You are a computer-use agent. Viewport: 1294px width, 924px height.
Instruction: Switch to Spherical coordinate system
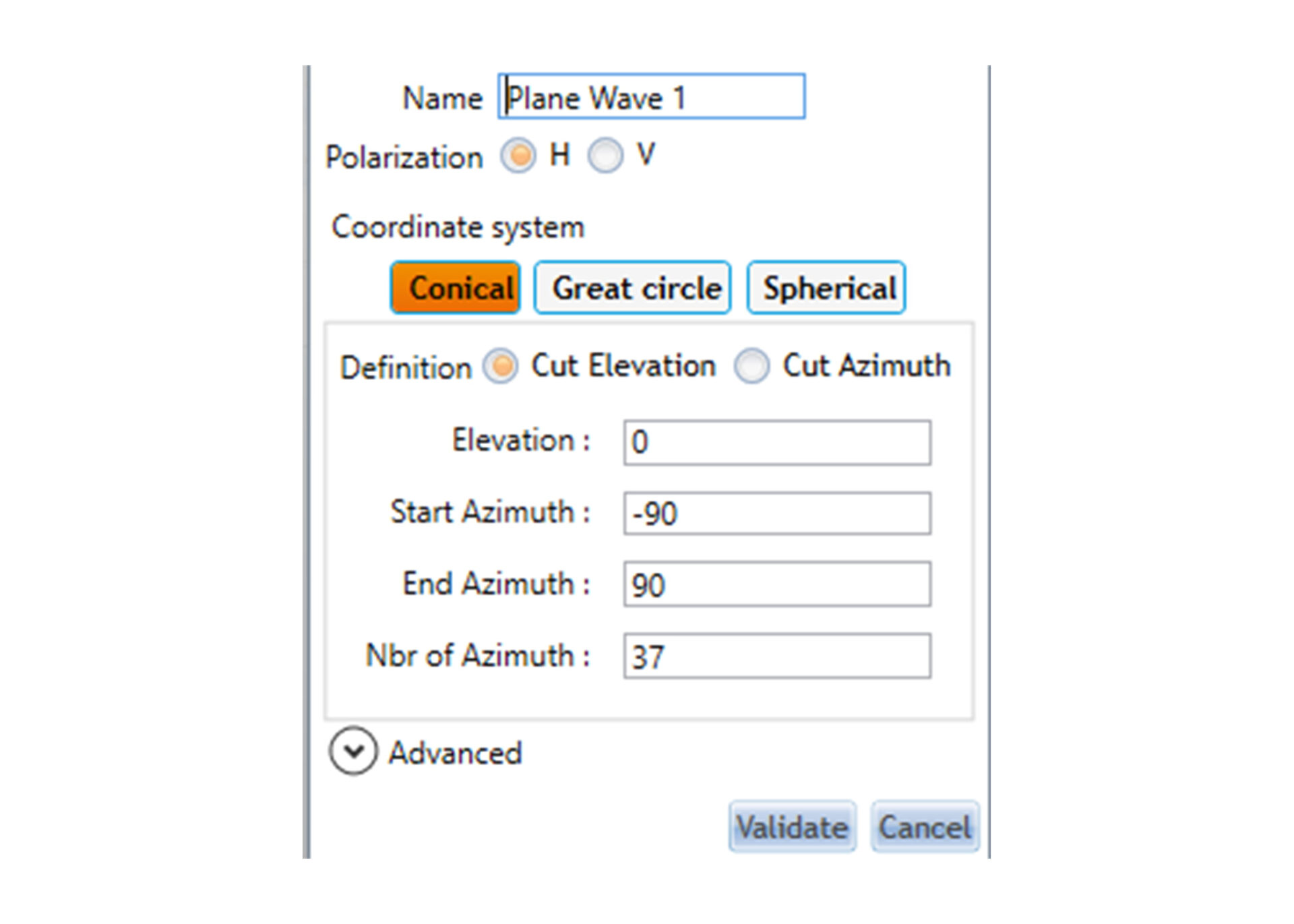[826, 288]
